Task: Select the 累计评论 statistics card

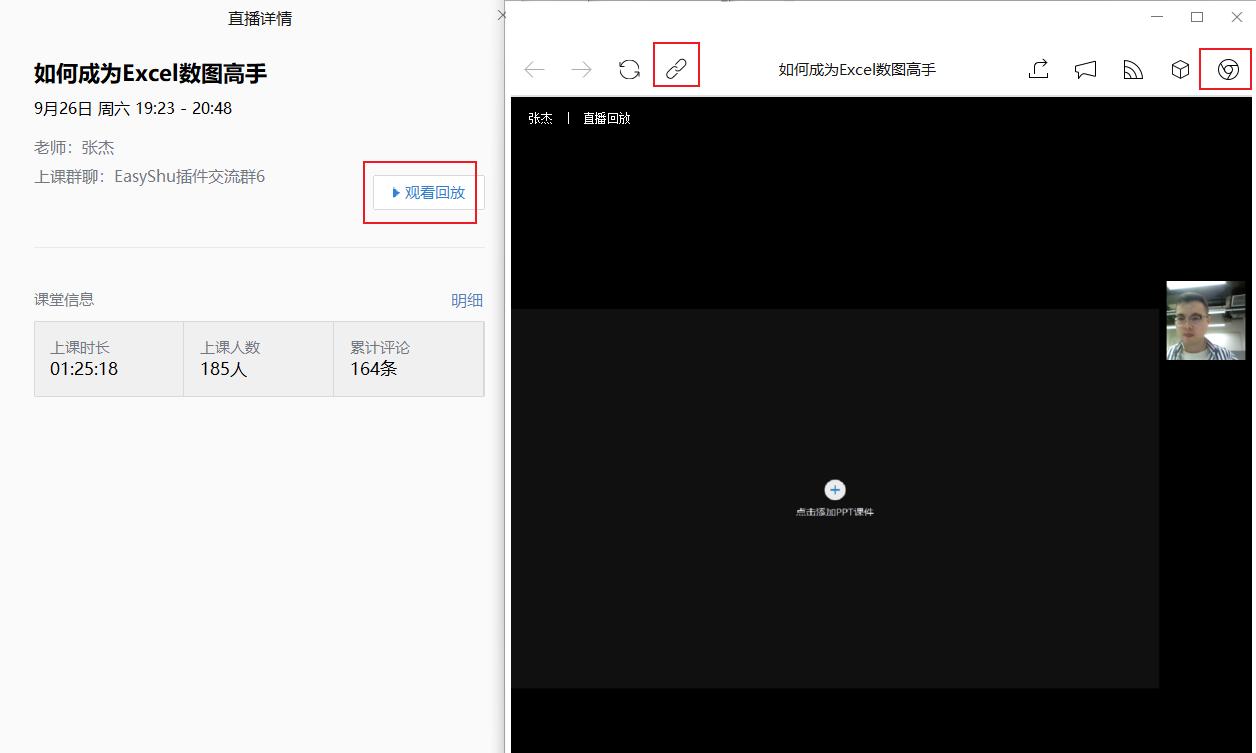Action: click(x=408, y=358)
